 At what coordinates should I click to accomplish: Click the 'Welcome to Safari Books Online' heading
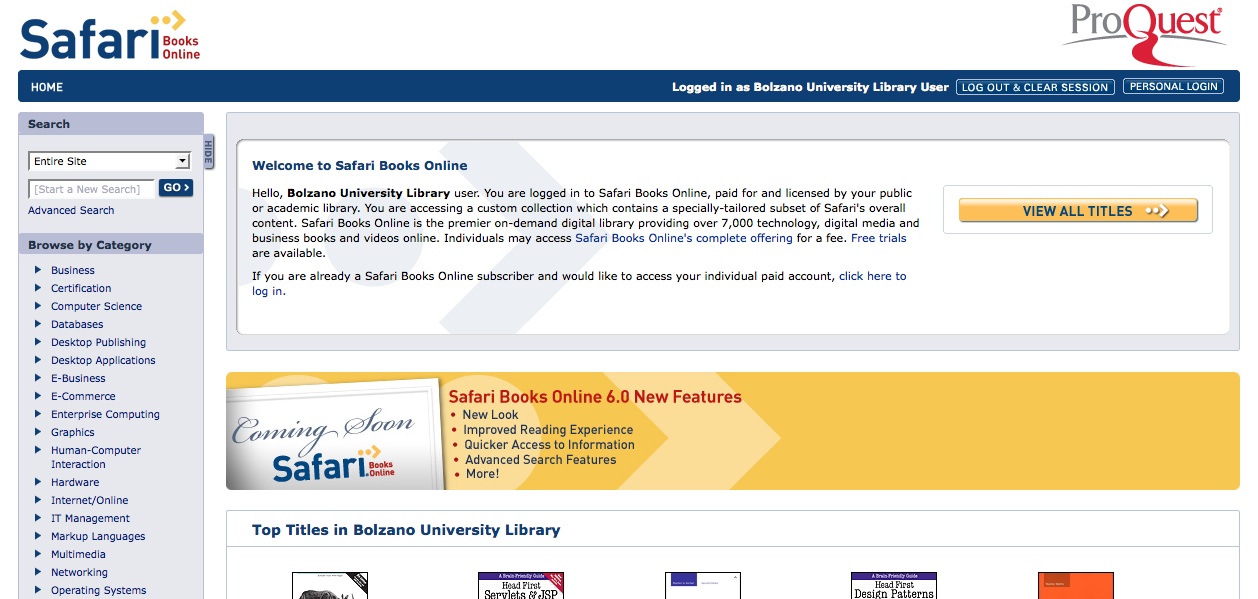pos(360,166)
